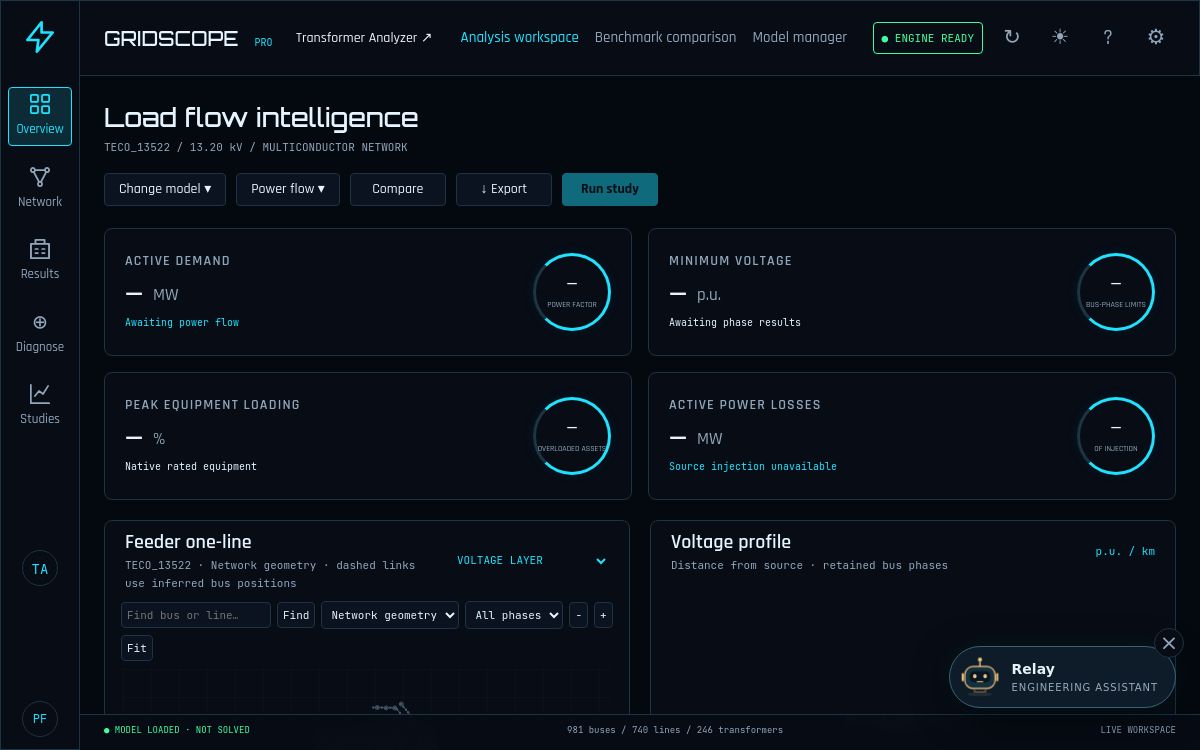
Task: Open help via question mark icon
Action: (1108, 37)
